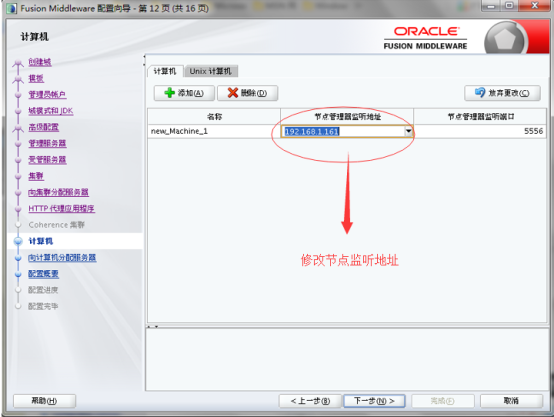Open the 管理员帐户 step link
The image size is (554, 417).
click(x=47, y=95)
